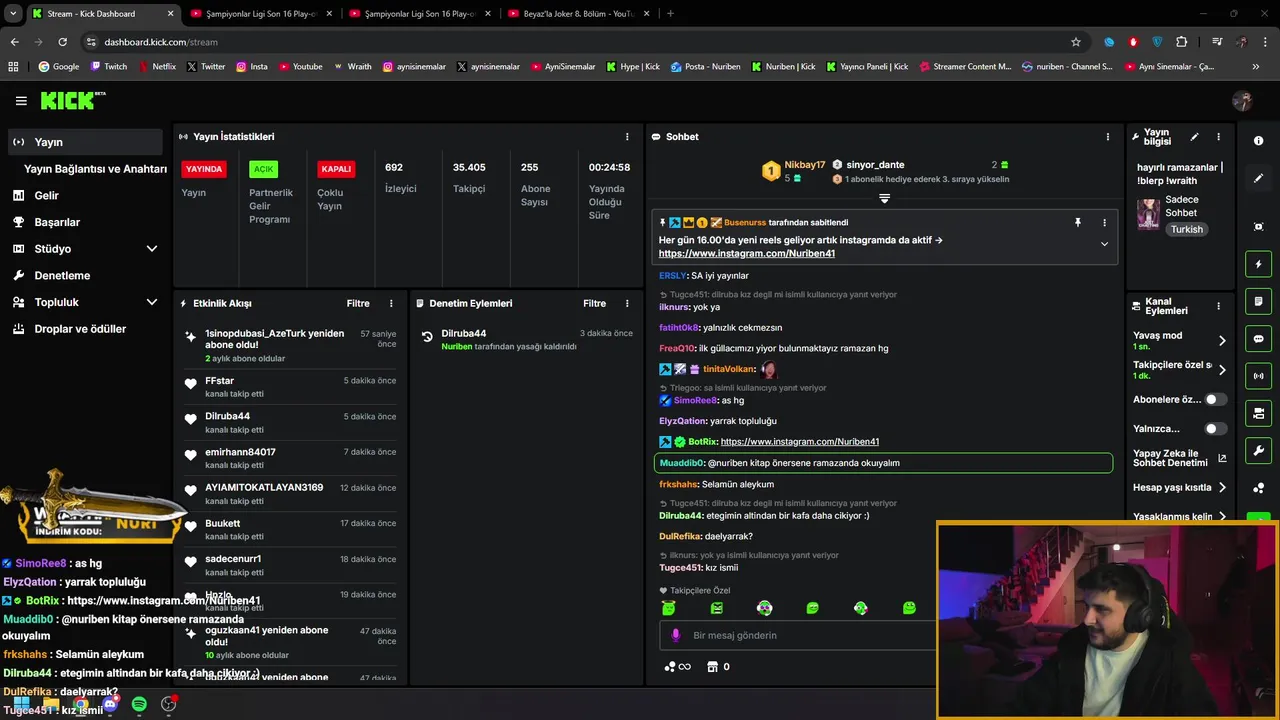
Task: Open Sohbet panel three-dot menu
Action: point(1107,137)
